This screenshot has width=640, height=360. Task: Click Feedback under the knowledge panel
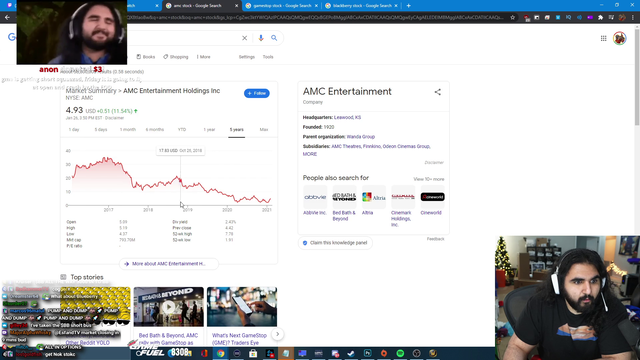coord(436,239)
